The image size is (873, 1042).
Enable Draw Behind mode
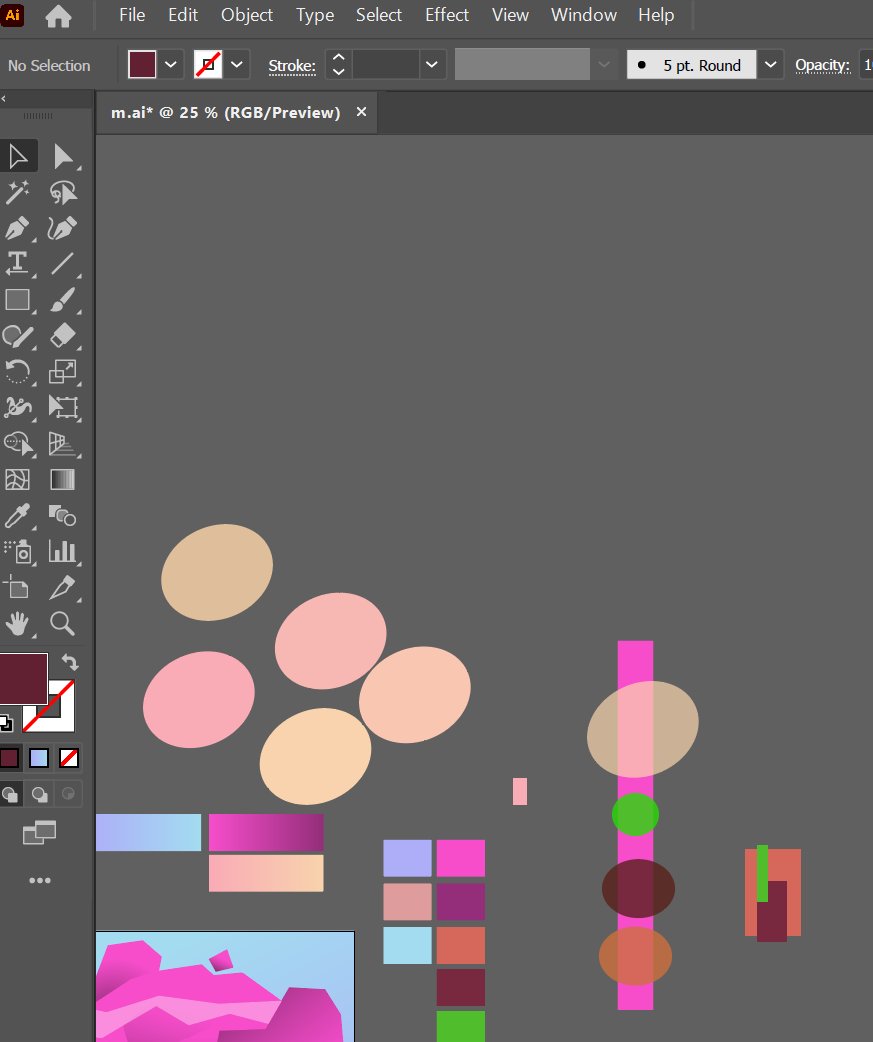coord(39,794)
